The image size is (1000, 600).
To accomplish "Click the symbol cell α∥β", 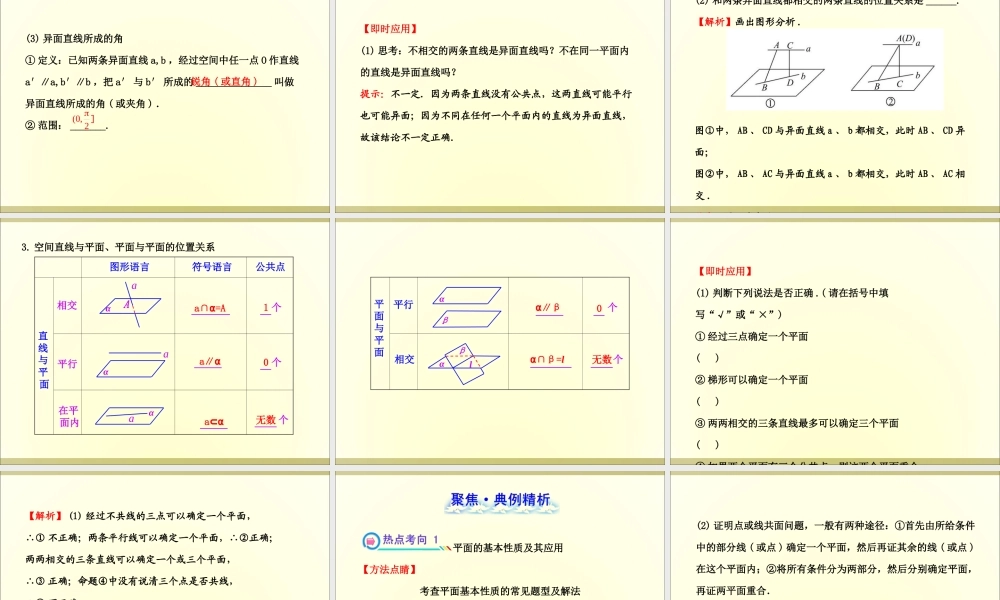I will pos(548,307).
